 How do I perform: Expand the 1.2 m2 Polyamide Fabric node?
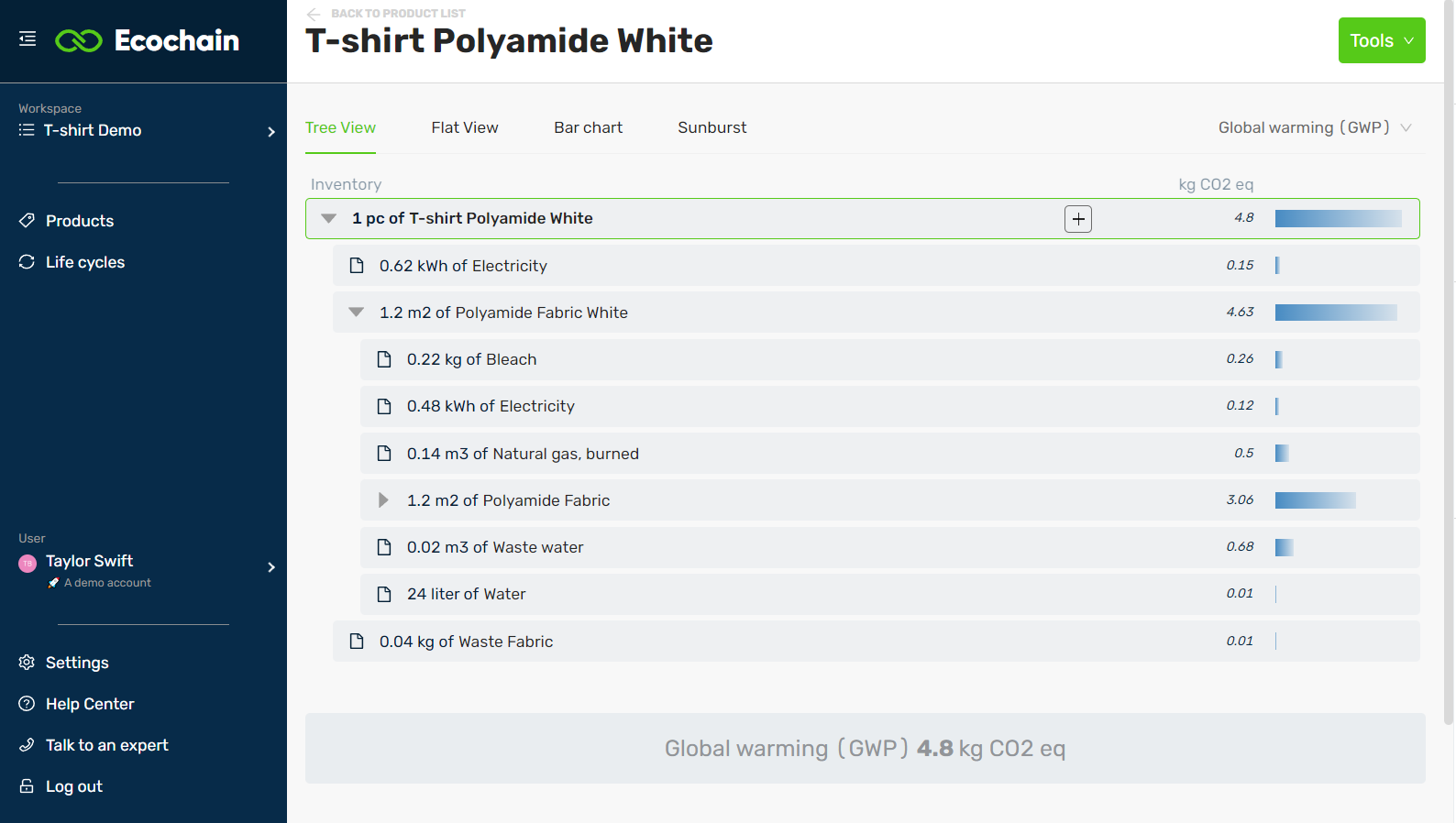point(383,500)
